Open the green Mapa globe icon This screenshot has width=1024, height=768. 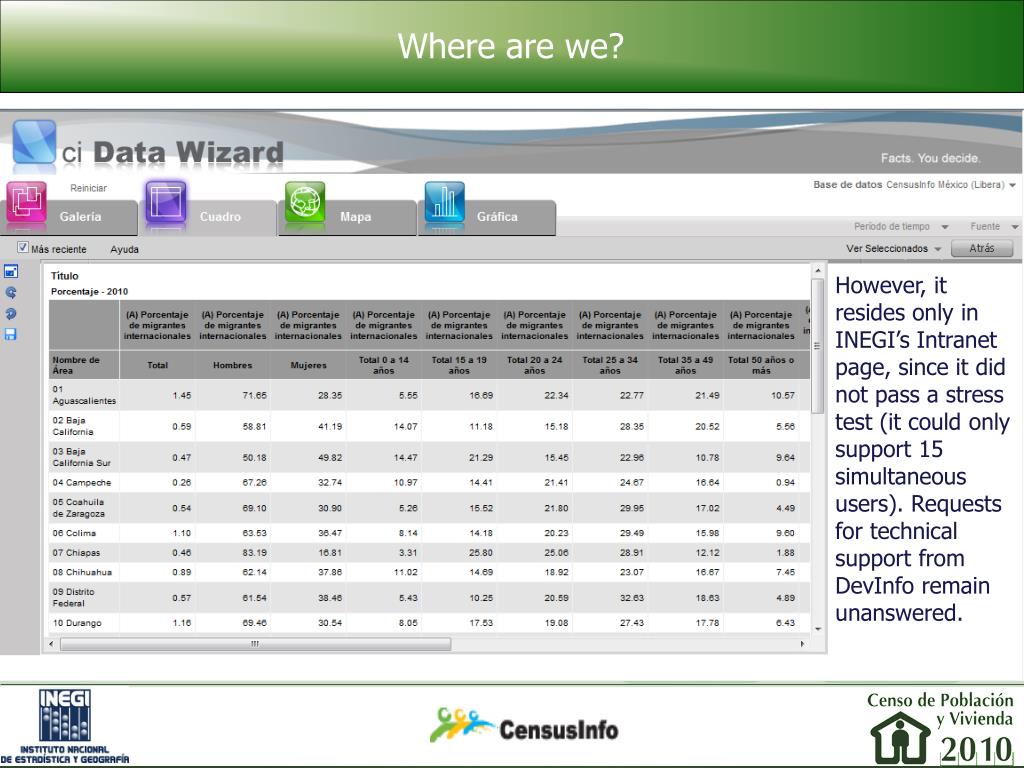(305, 202)
